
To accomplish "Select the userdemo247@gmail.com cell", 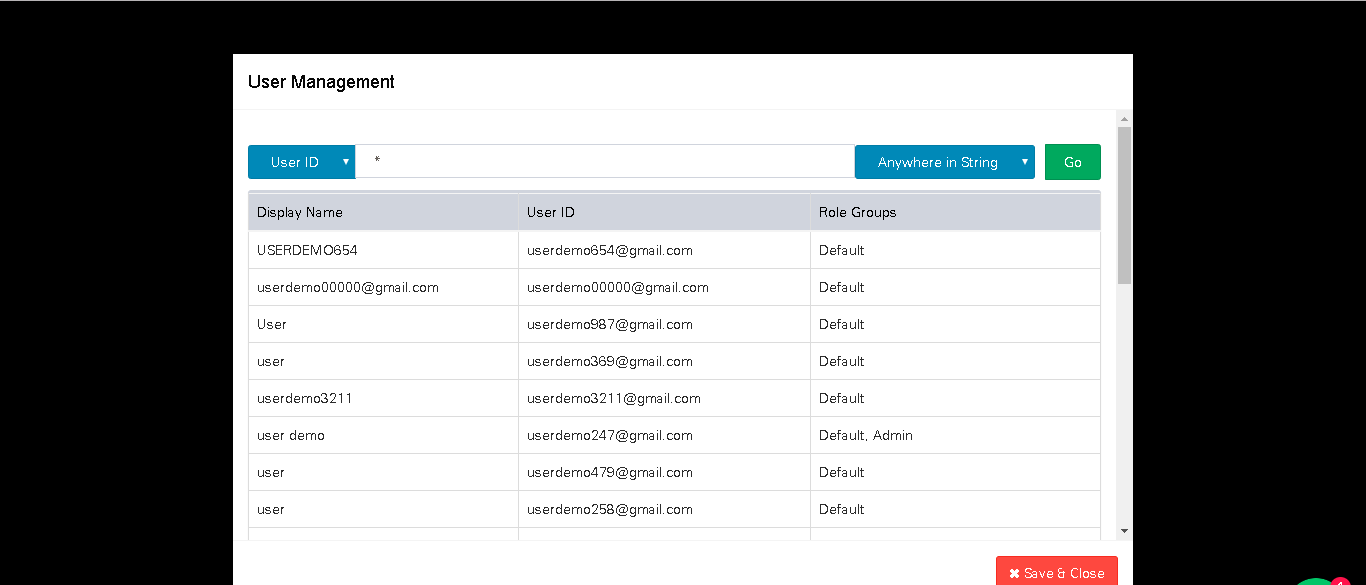I will pos(665,435).
